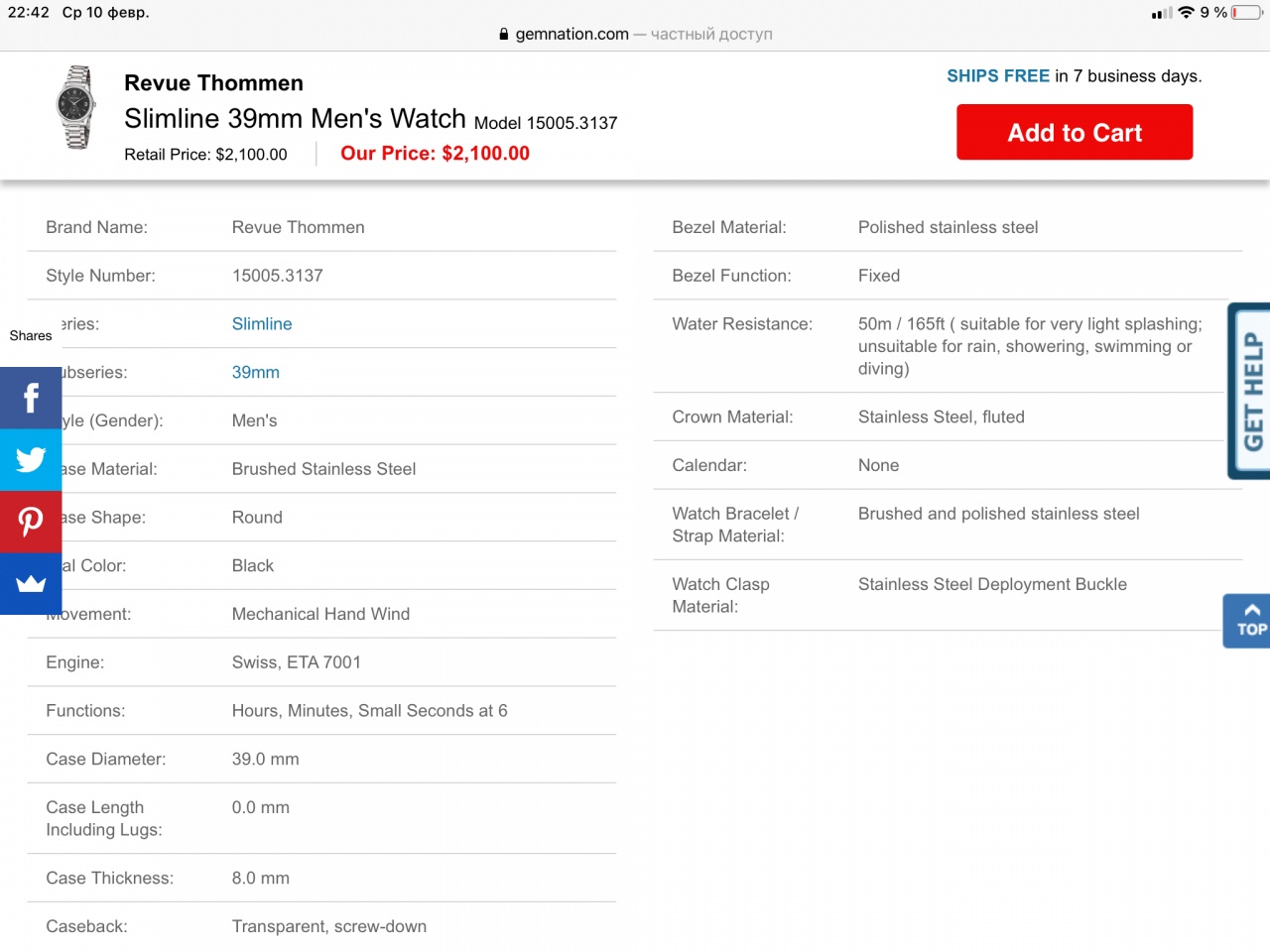Tap the Twitter share icon
The width and height of the screenshot is (1270, 952).
[31, 459]
